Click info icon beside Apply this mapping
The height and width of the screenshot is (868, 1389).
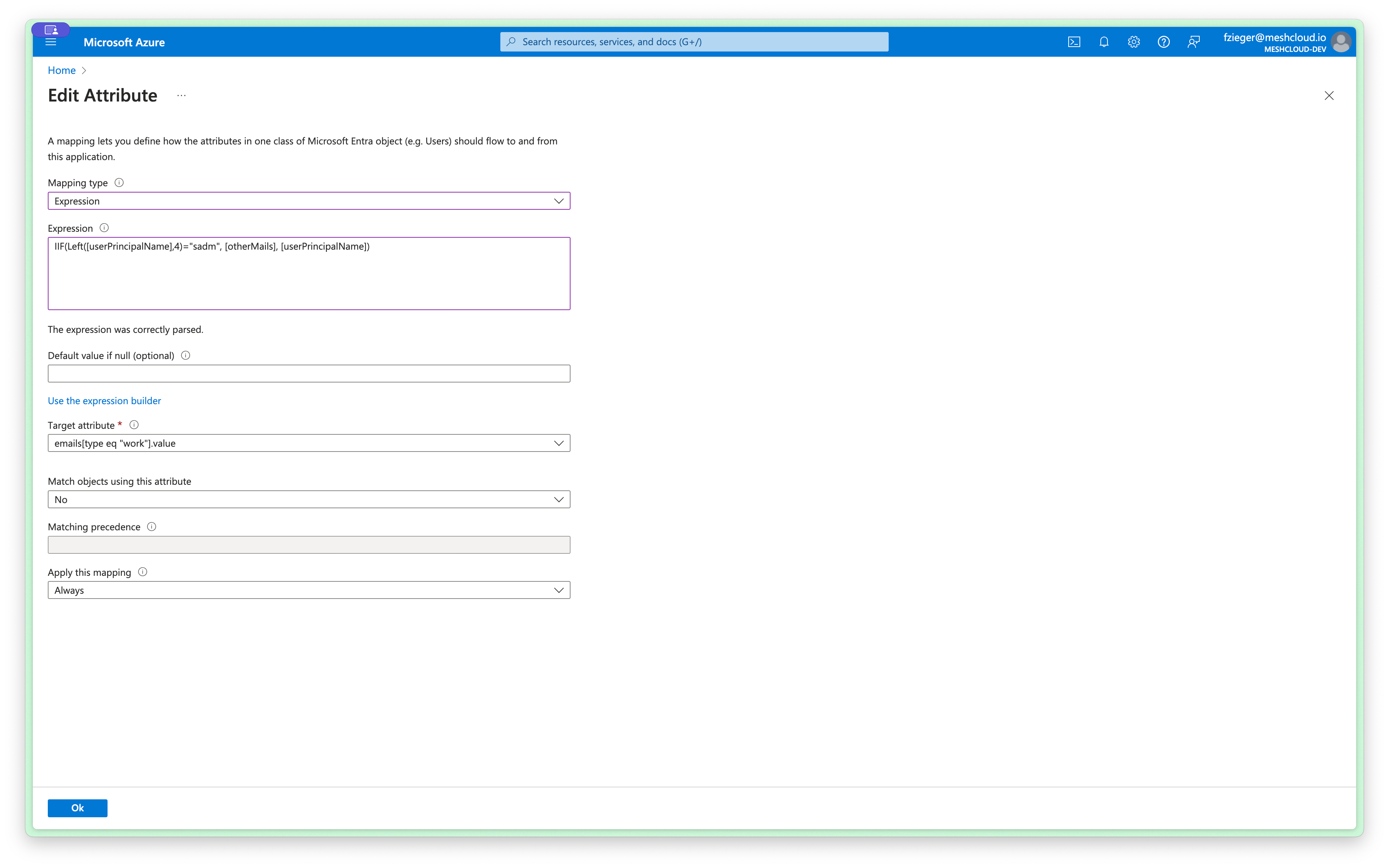coord(143,572)
